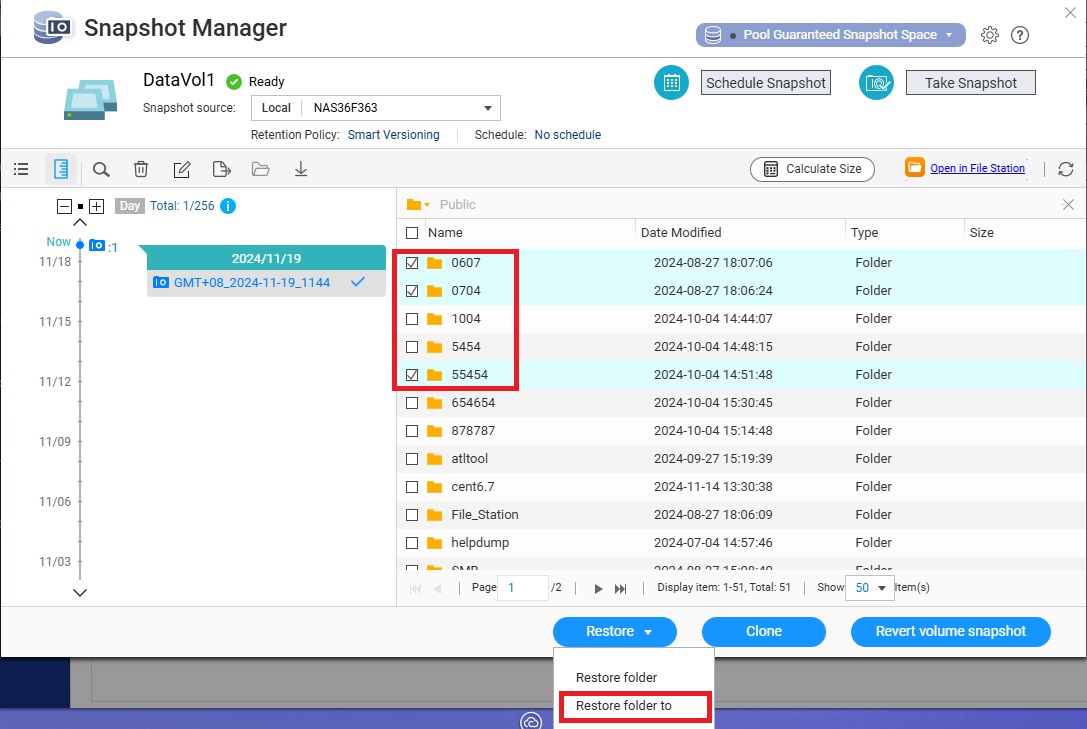Sort by the Size column header

coord(981,233)
